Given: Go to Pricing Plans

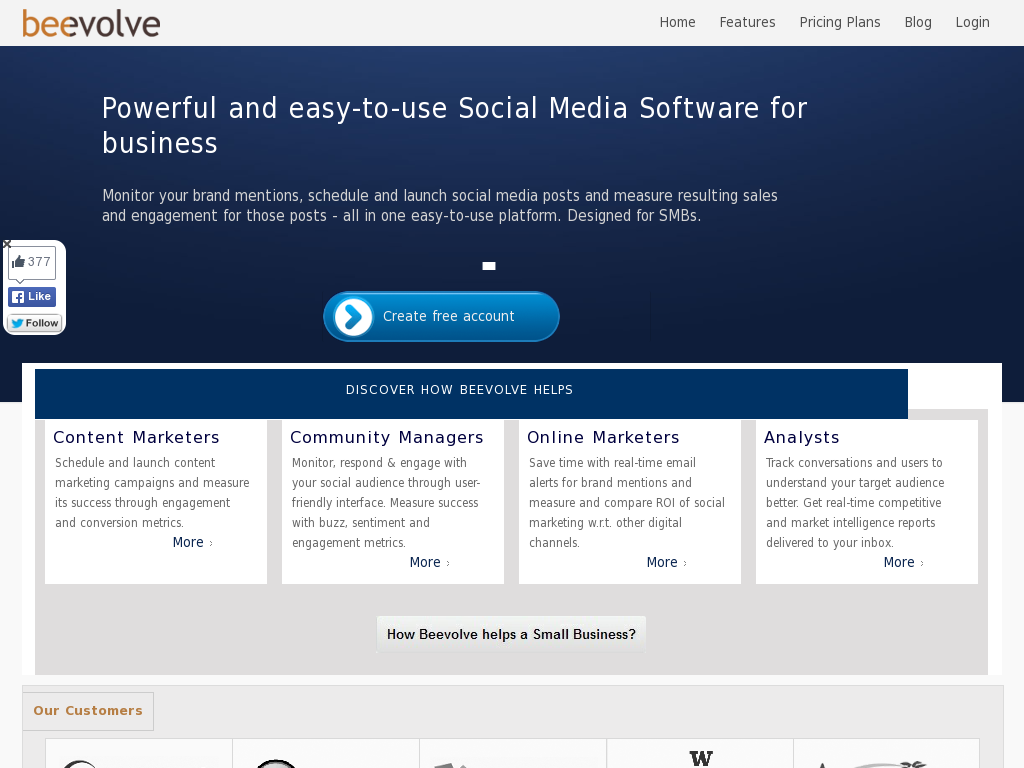Looking at the screenshot, I should tap(840, 22).
